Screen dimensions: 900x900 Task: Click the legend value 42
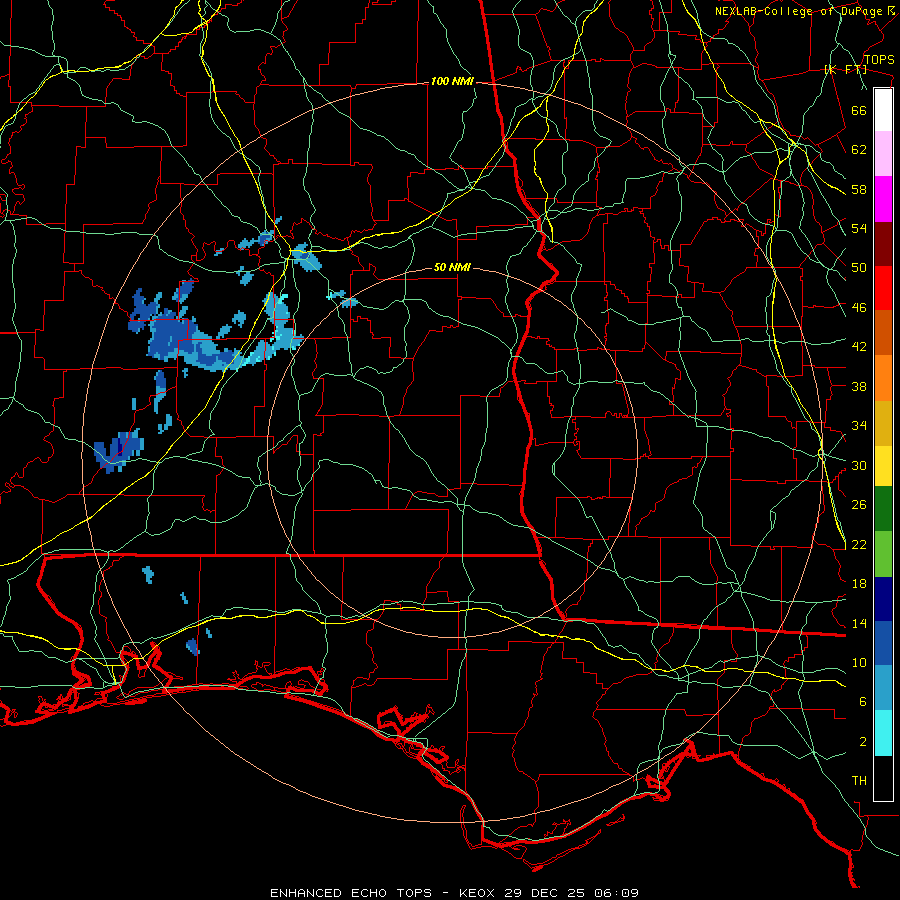859,347
